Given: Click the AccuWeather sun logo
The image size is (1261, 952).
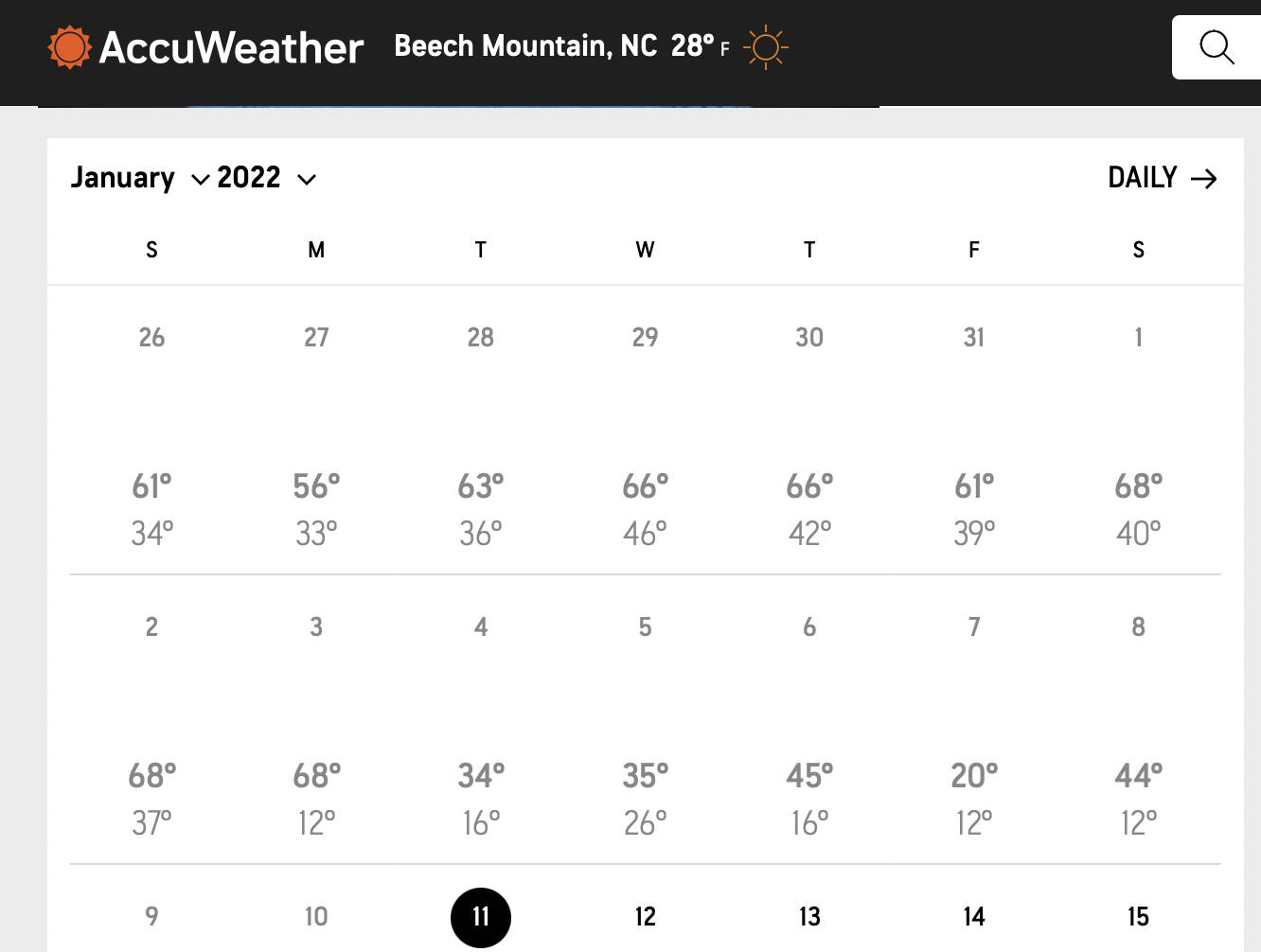Looking at the screenshot, I should (68, 46).
